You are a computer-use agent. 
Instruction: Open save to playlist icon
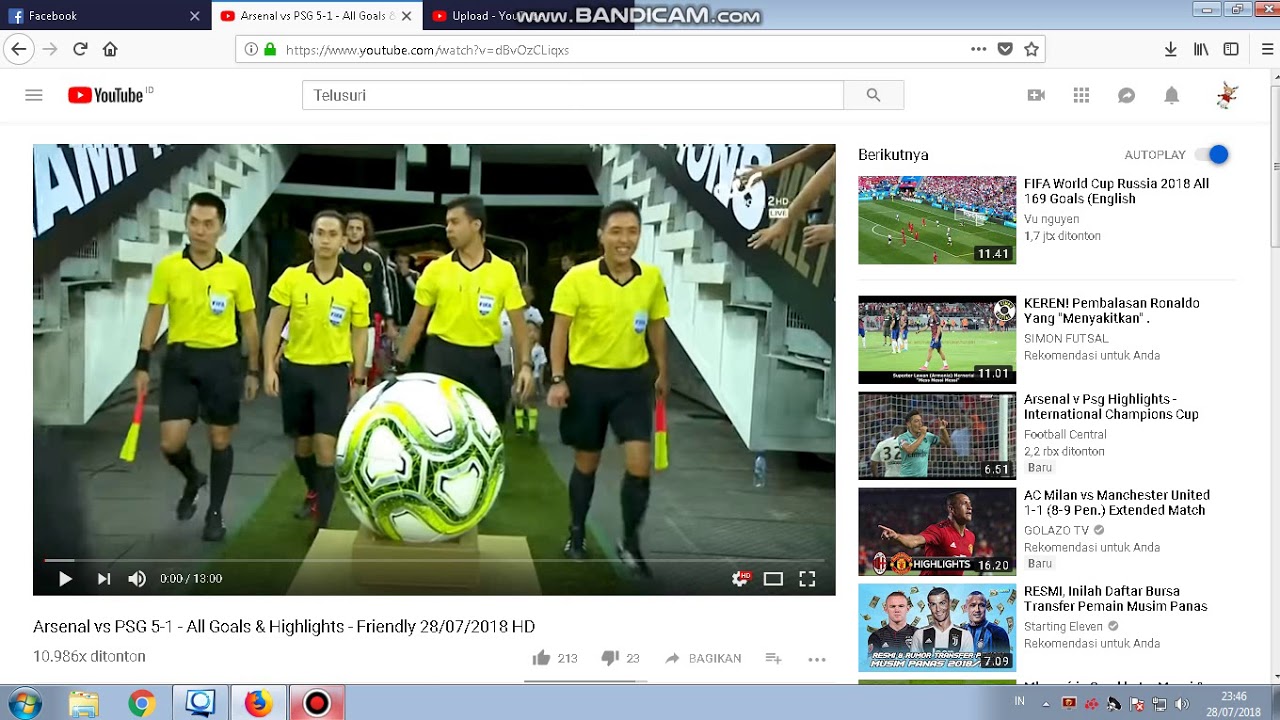click(773, 658)
